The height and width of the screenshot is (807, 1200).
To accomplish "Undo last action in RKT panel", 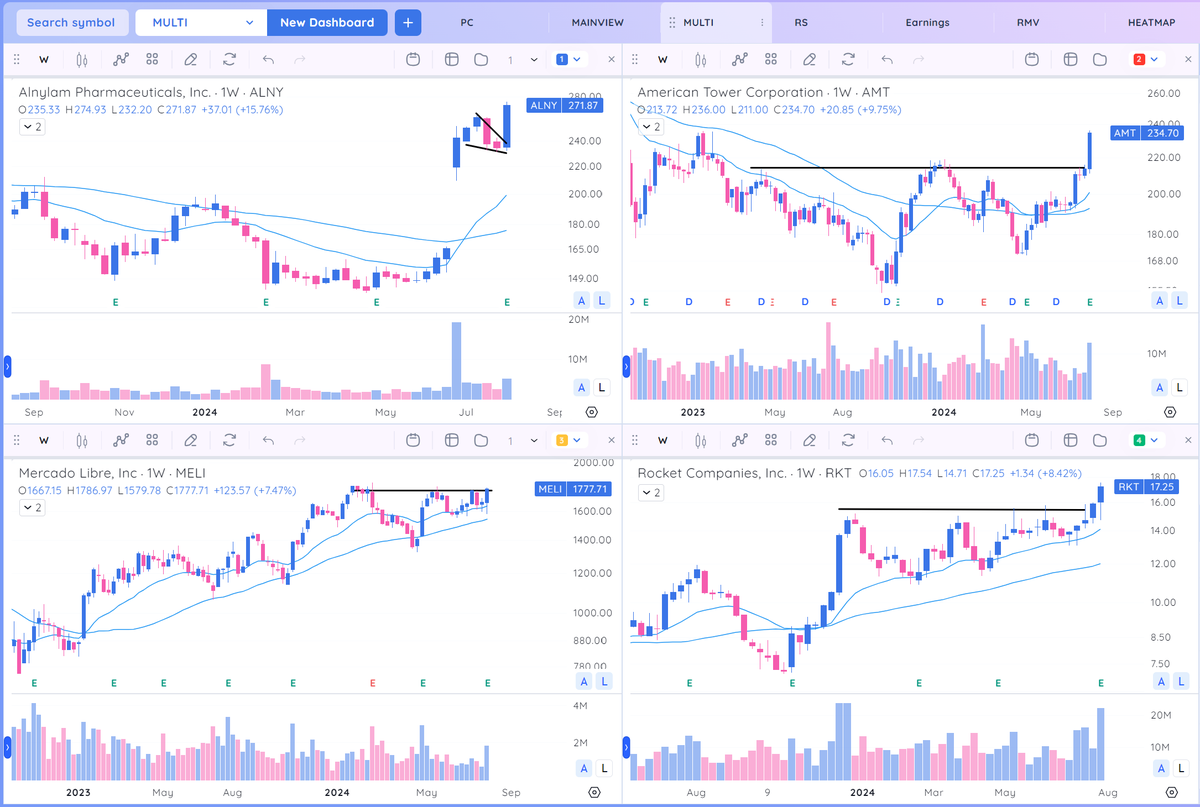I will pos(887,439).
